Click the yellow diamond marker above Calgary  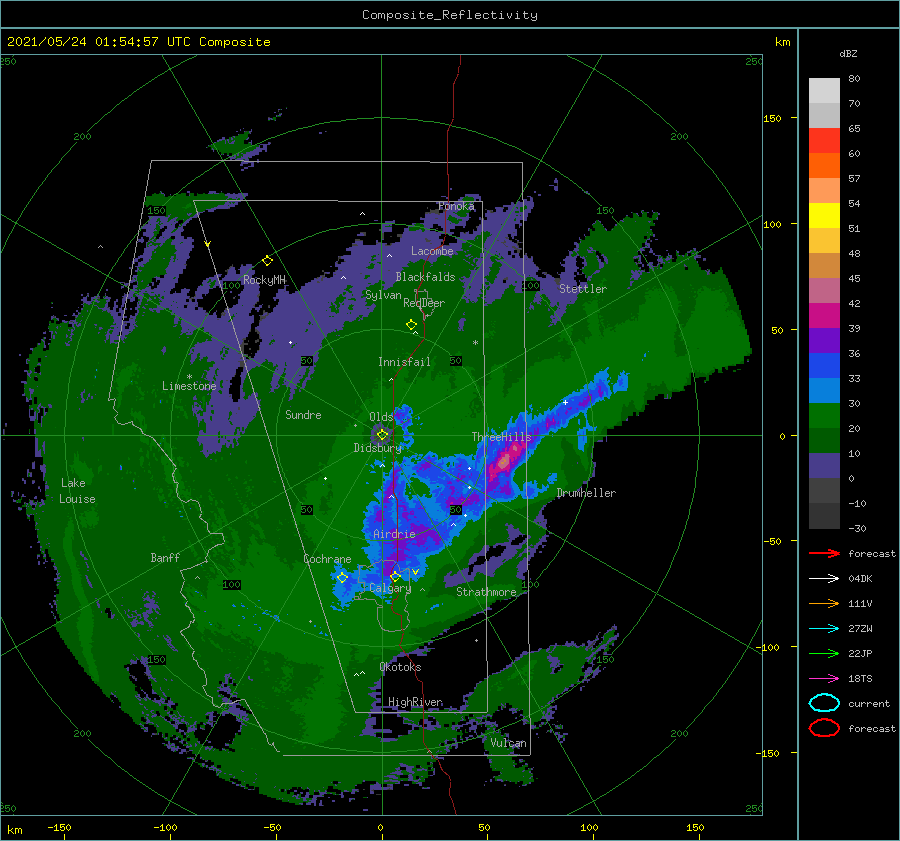[x=395, y=576]
